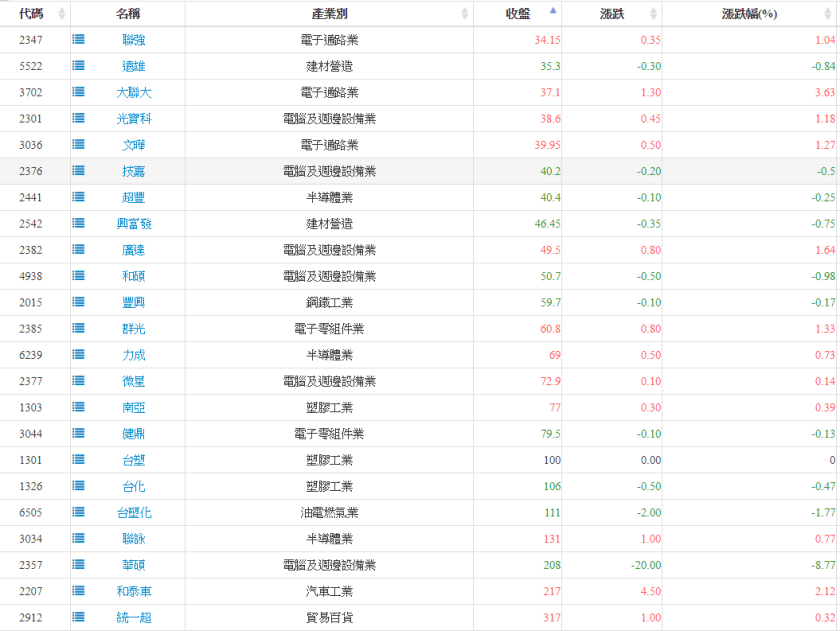Sort by the 產業別 column header
Screen dimensions: 840x631
coord(330,14)
